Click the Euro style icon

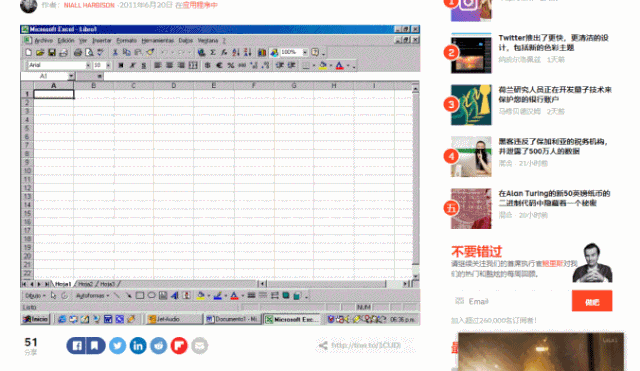click(219, 65)
